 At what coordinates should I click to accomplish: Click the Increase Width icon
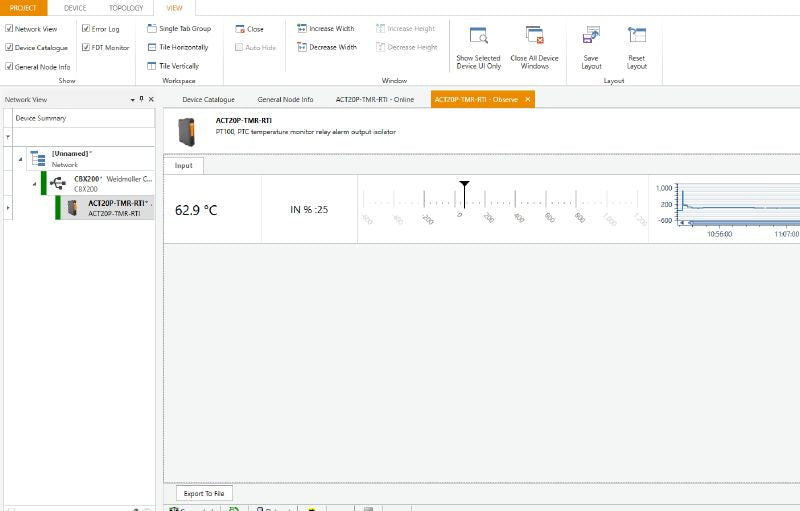302,29
